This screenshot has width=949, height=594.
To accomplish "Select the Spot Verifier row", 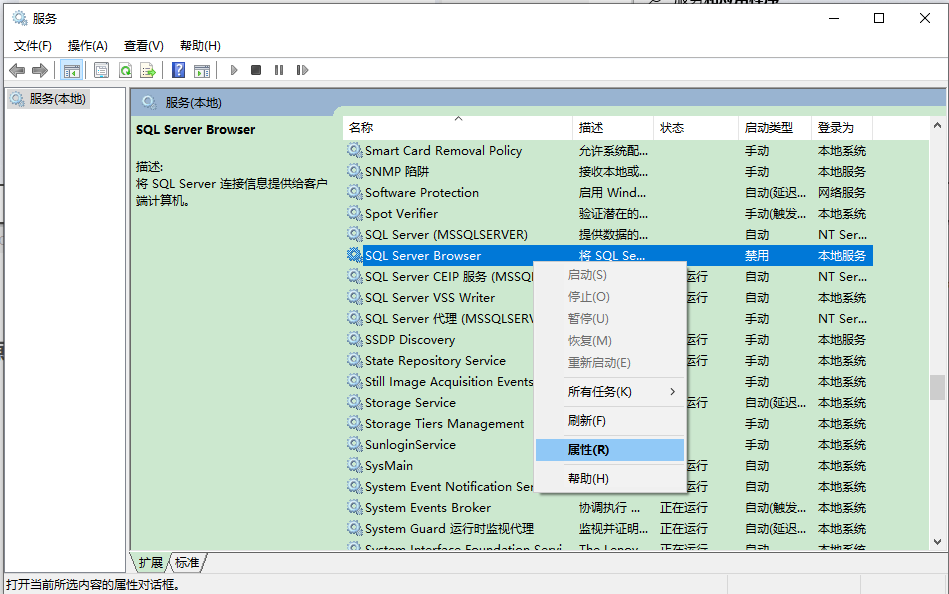I will [608, 213].
